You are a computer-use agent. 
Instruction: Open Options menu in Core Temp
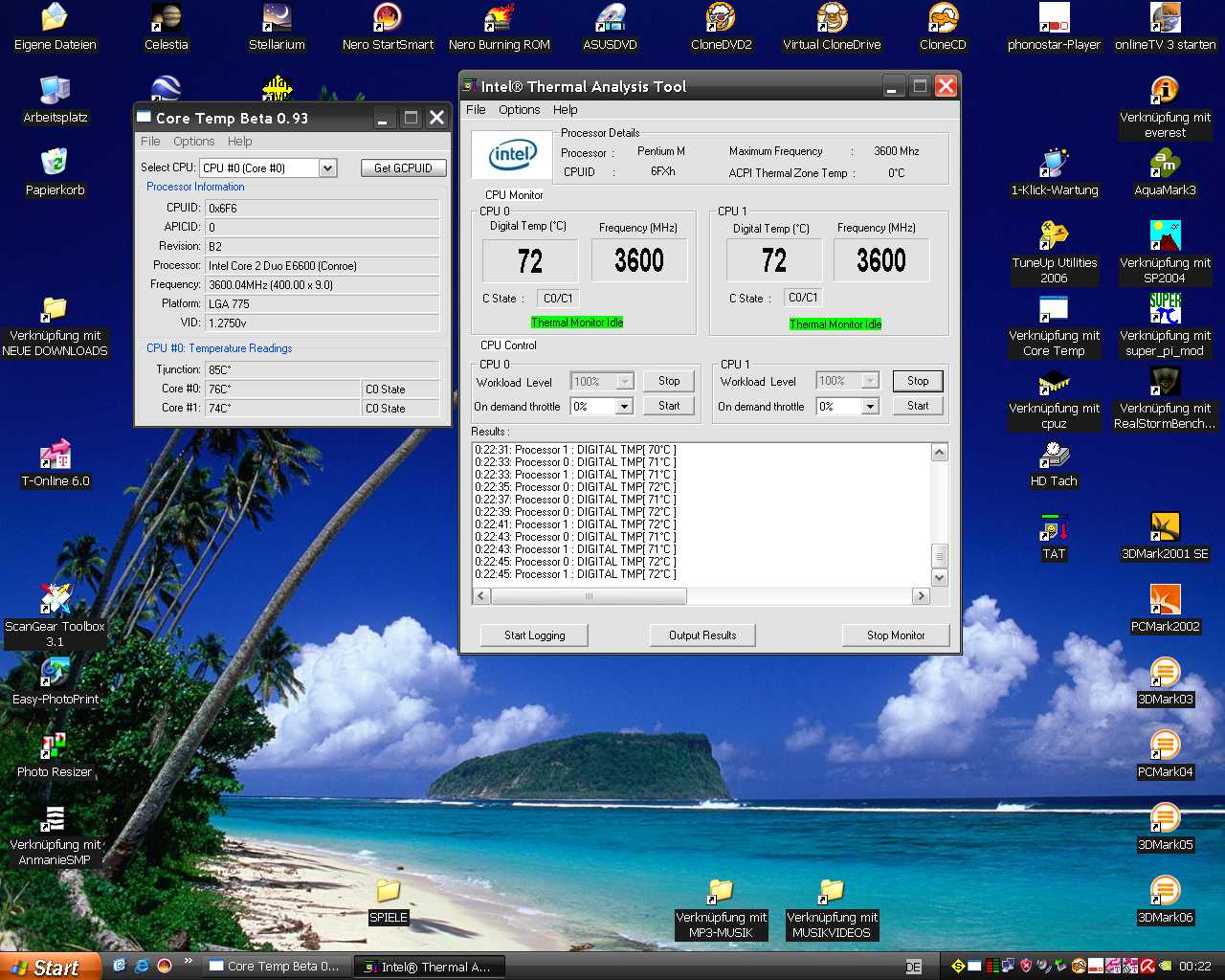pyautogui.click(x=193, y=141)
